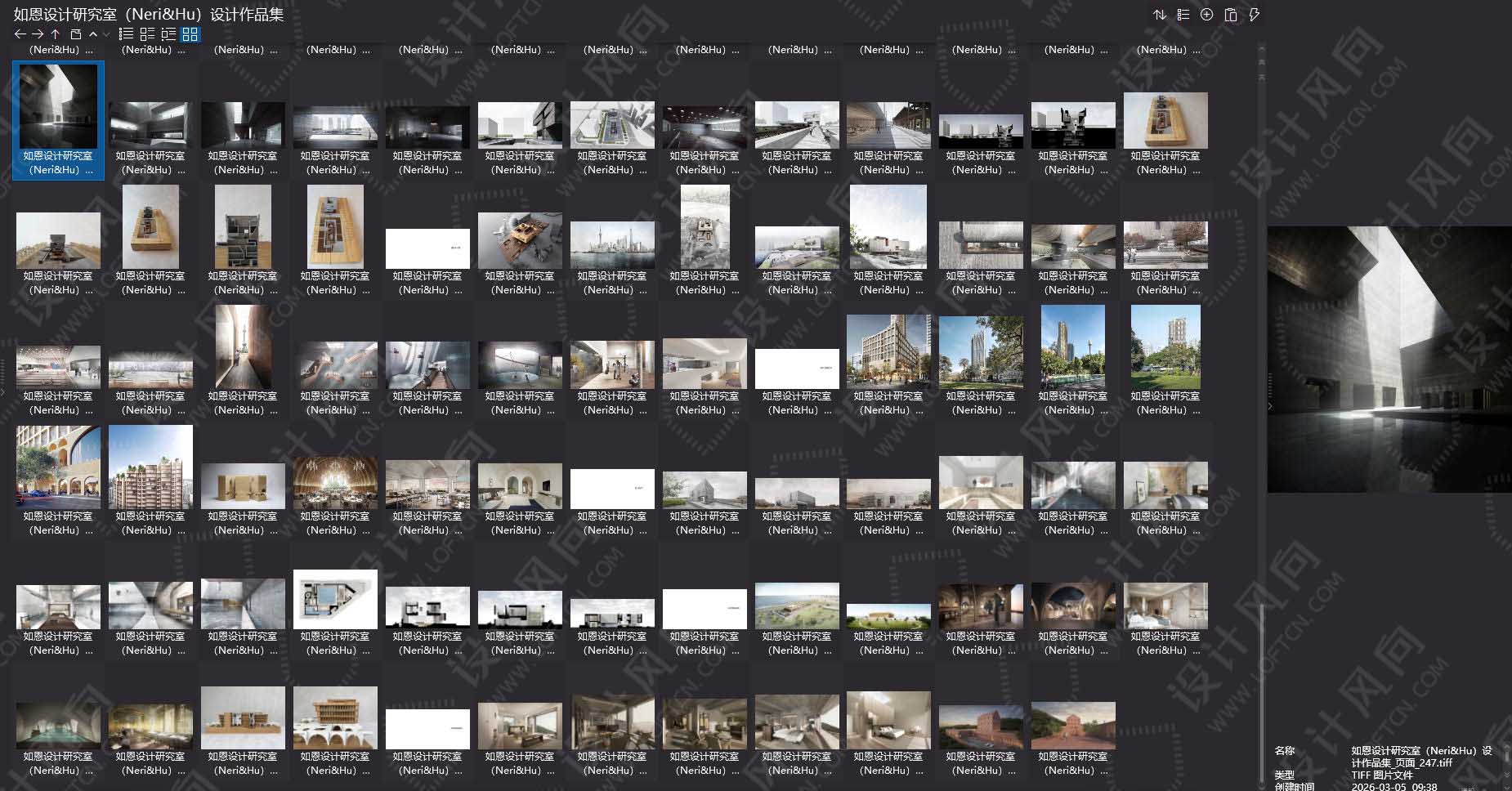
Task: Click the new folder icon
Action: pyautogui.click(x=75, y=34)
